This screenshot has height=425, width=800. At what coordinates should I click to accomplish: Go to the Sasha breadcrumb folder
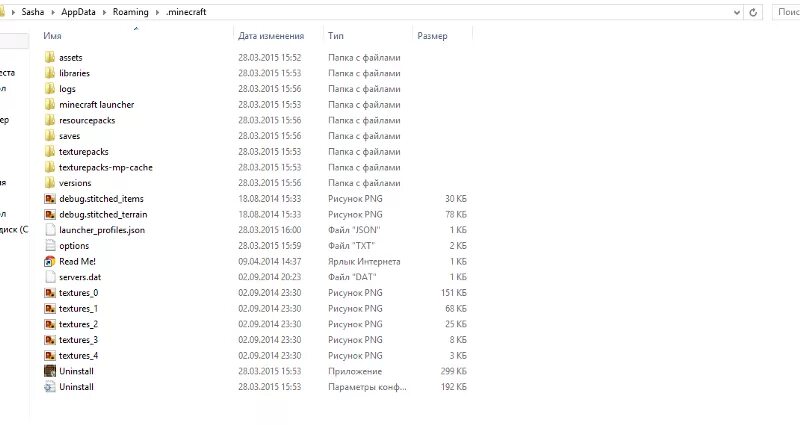(x=33, y=12)
